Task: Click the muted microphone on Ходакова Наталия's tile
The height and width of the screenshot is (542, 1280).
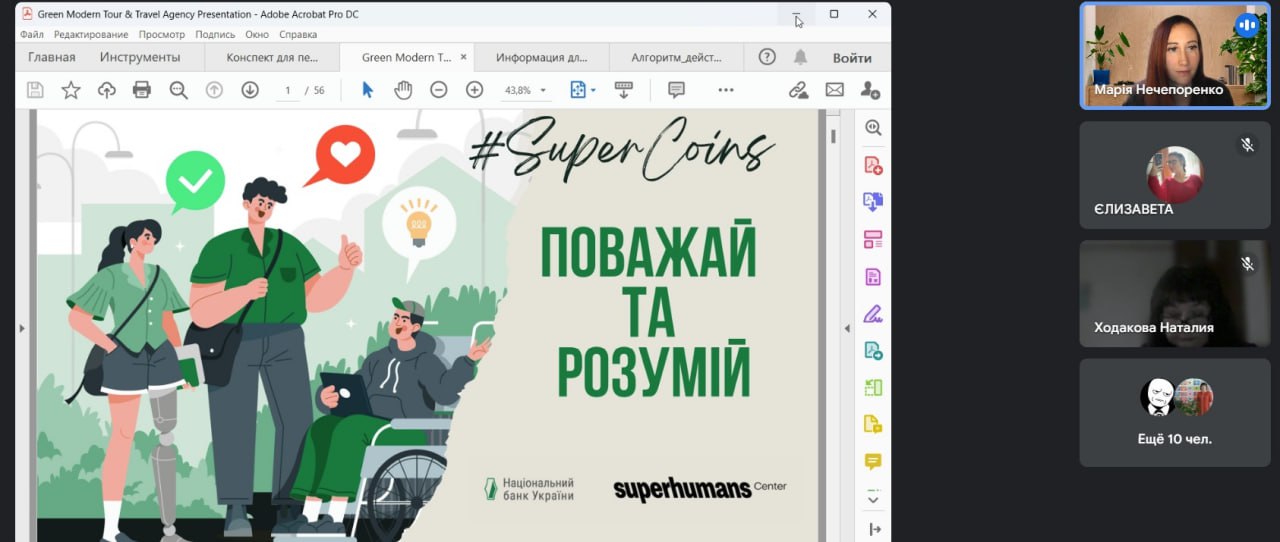Action: point(1247,264)
